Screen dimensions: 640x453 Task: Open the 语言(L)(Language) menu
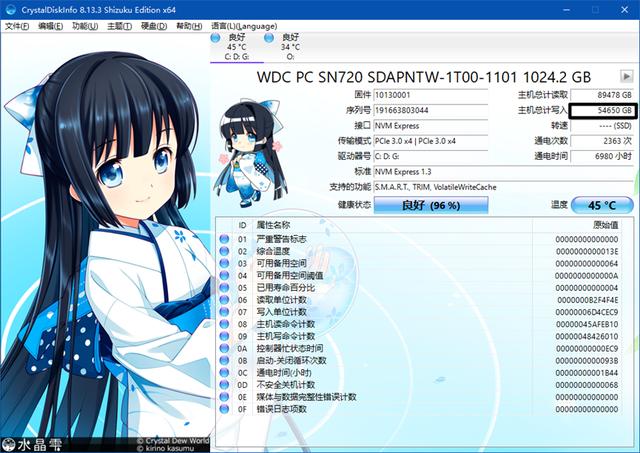[x=244, y=27]
